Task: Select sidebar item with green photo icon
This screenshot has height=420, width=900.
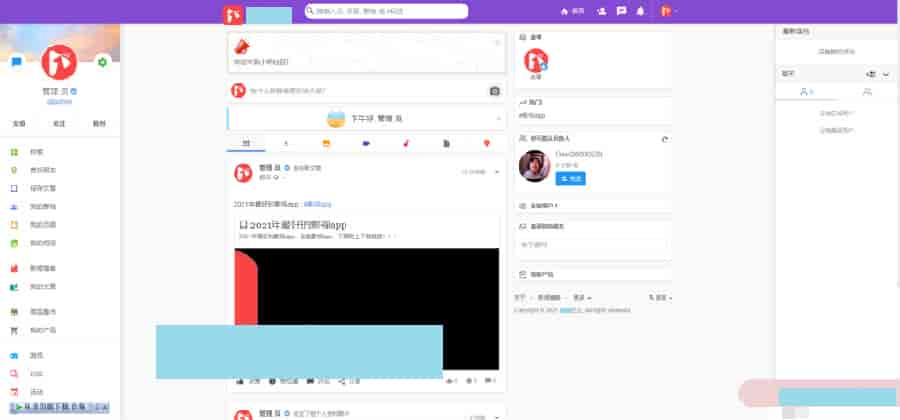Action: (59, 243)
